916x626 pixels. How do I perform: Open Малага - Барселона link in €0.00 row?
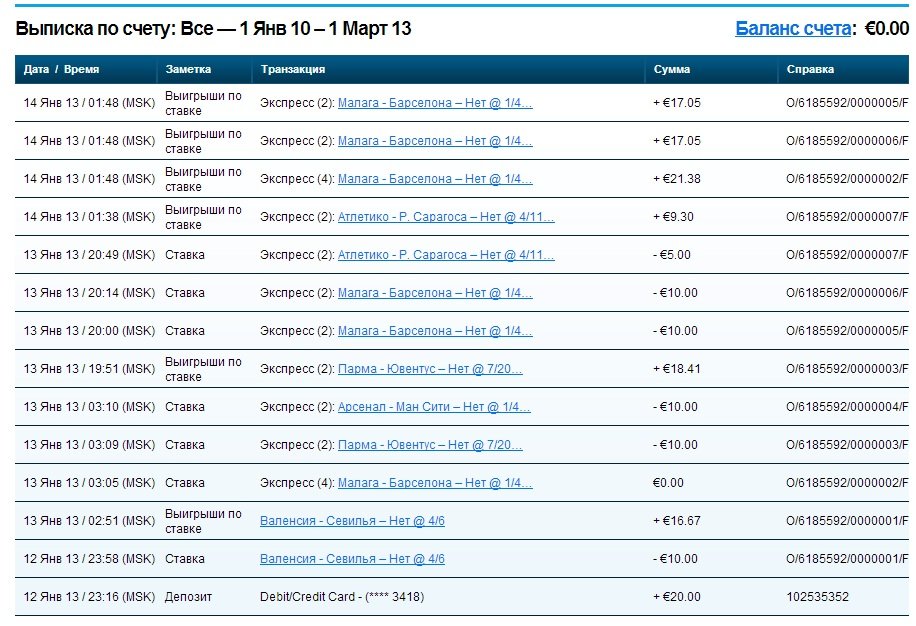[435, 482]
